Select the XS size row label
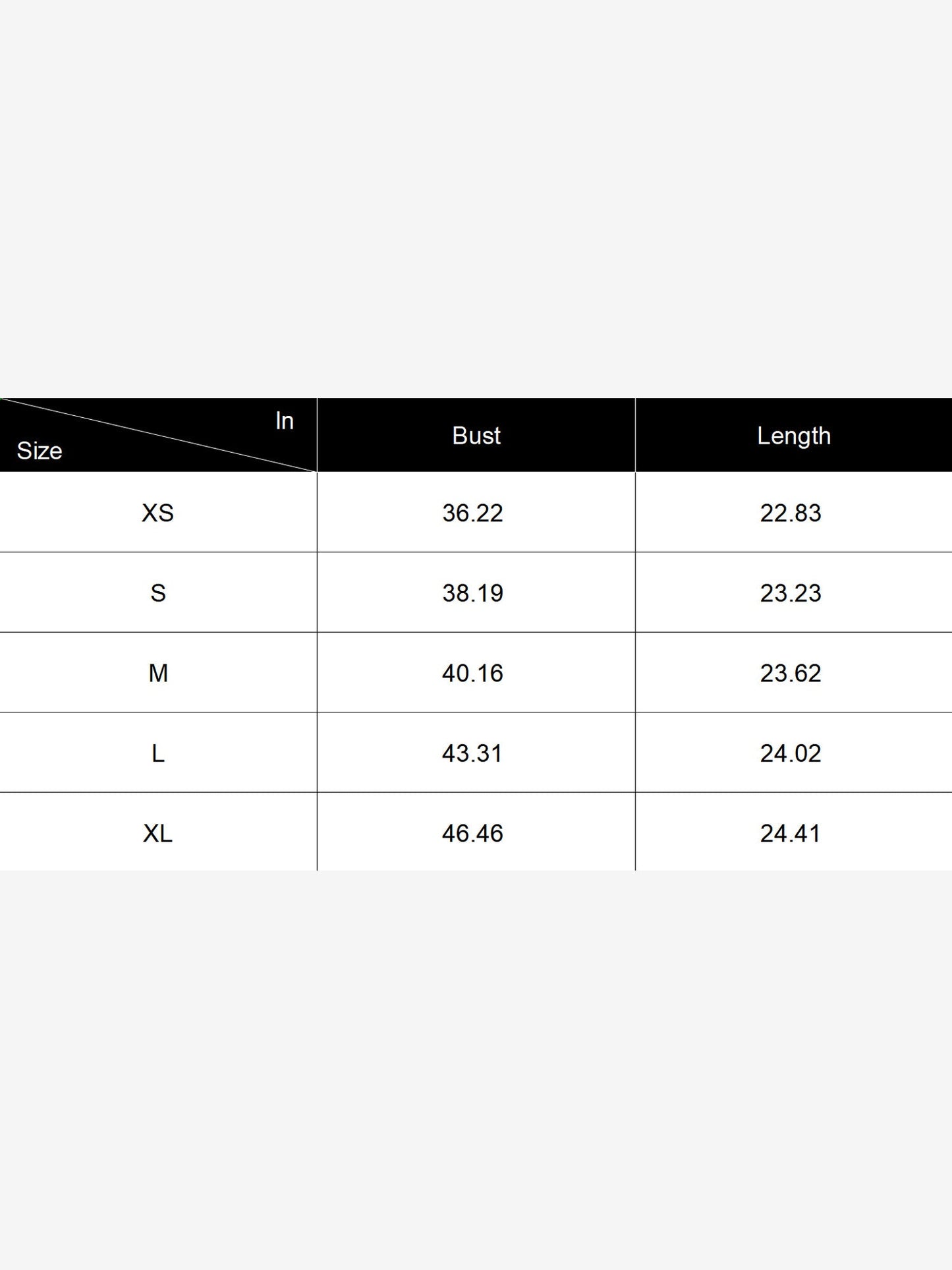Image resolution: width=952 pixels, height=1270 pixels. point(158,513)
